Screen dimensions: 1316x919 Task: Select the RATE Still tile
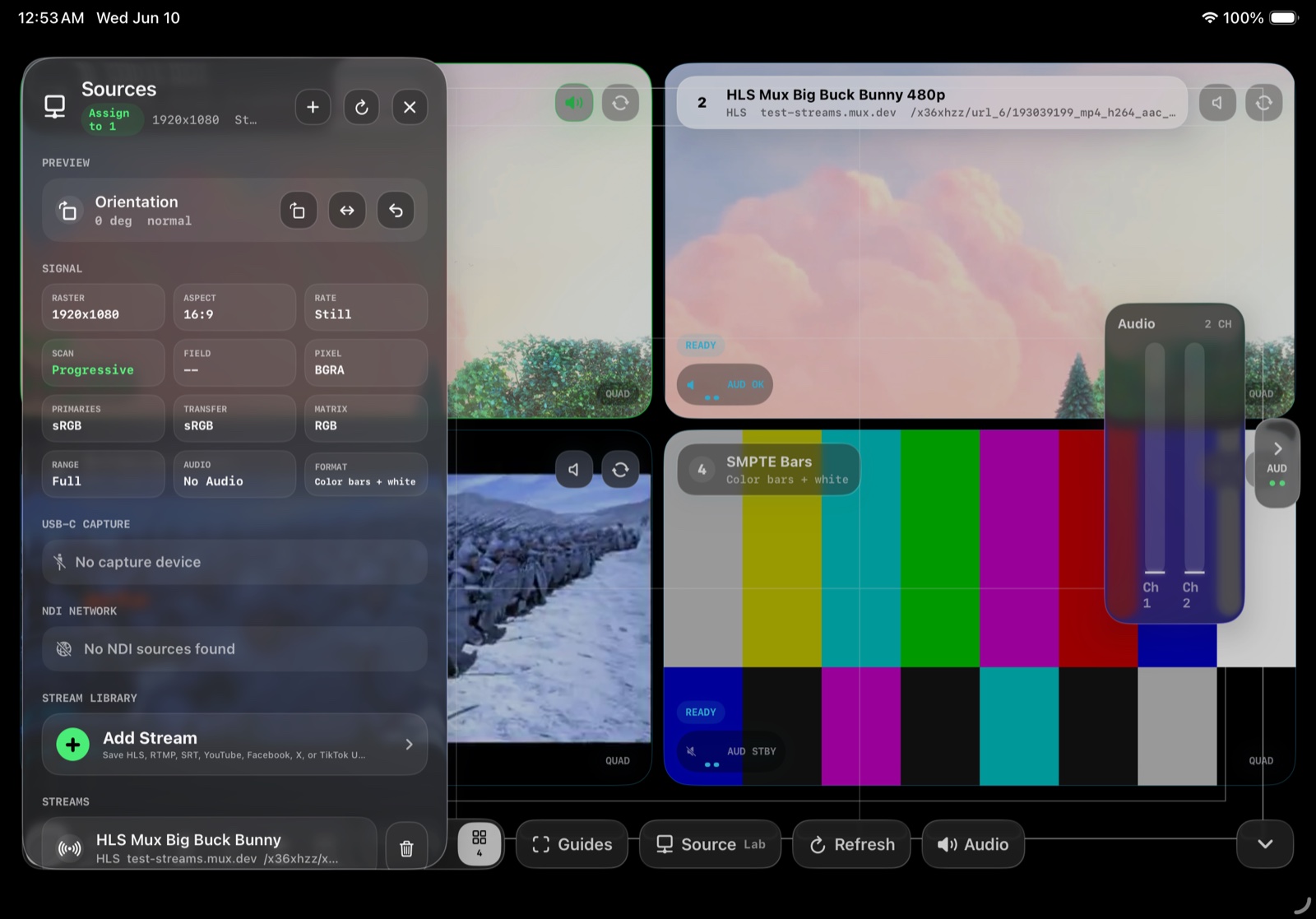pos(366,307)
